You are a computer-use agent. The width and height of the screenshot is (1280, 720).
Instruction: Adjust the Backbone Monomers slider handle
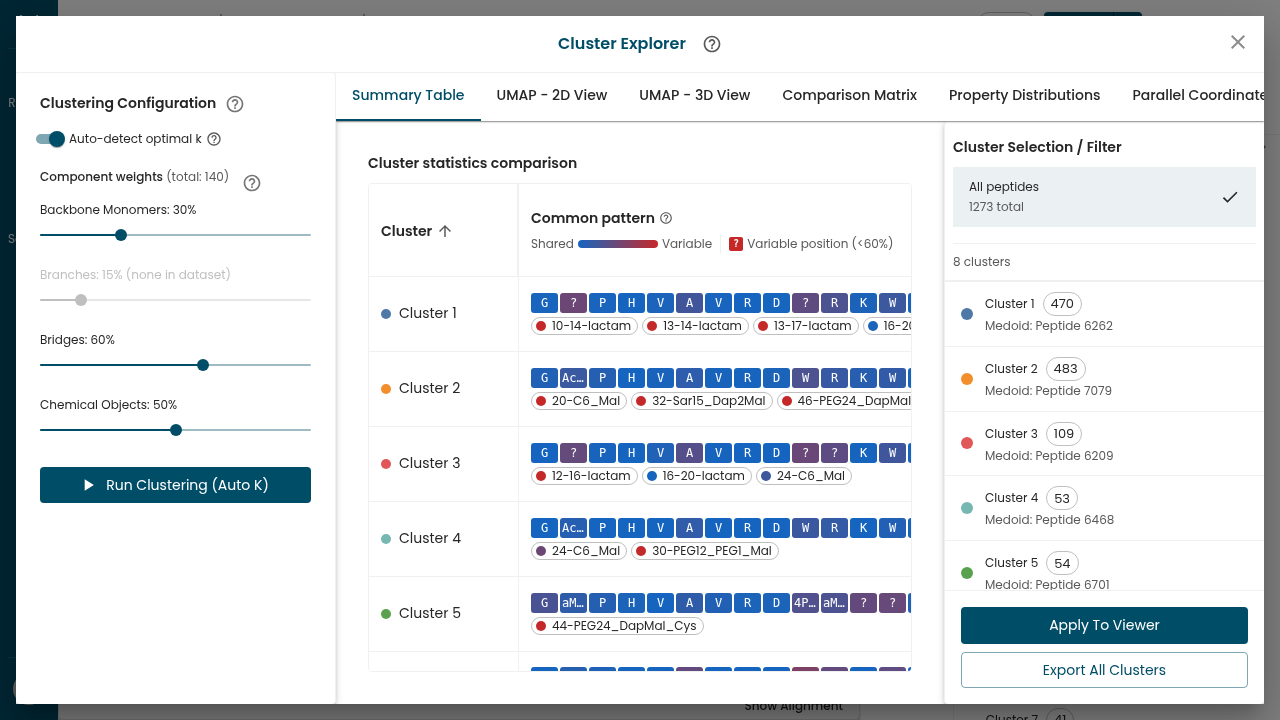pyautogui.click(x=121, y=235)
